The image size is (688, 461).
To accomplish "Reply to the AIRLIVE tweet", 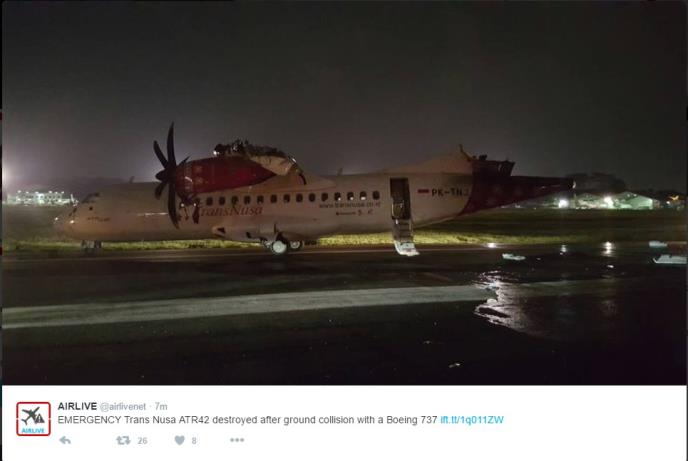I will (x=65, y=440).
